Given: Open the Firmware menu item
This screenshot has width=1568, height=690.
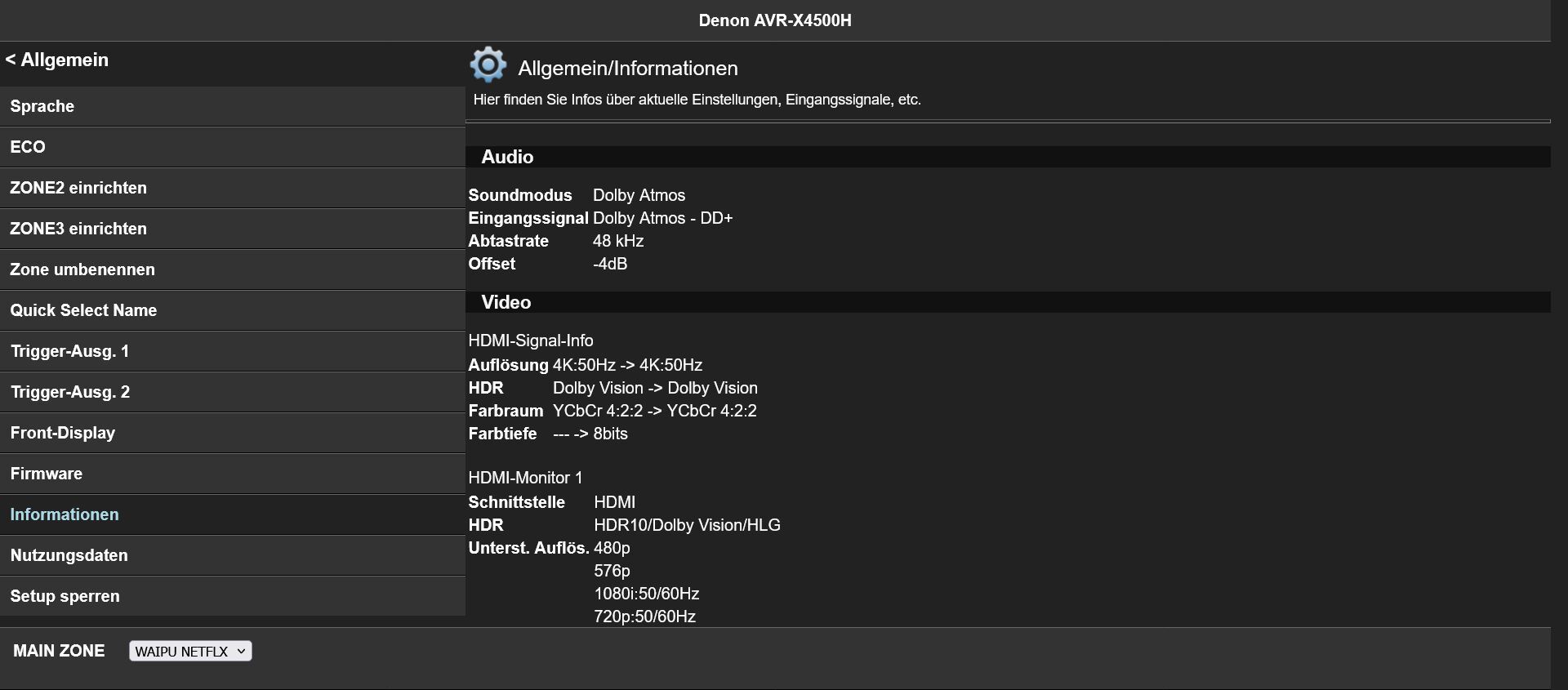Looking at the screenshot, I should (x=47, y=474).
